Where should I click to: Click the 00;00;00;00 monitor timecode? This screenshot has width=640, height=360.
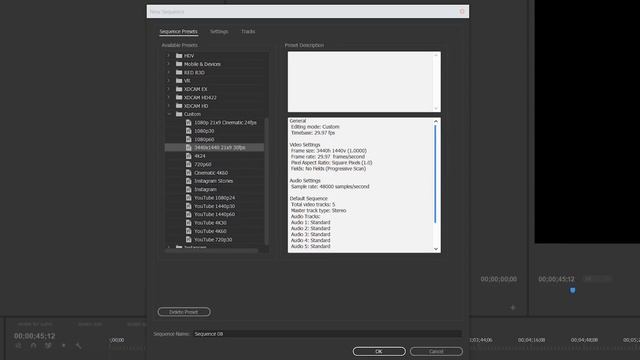pyautogui.click(x=499, y=279)
